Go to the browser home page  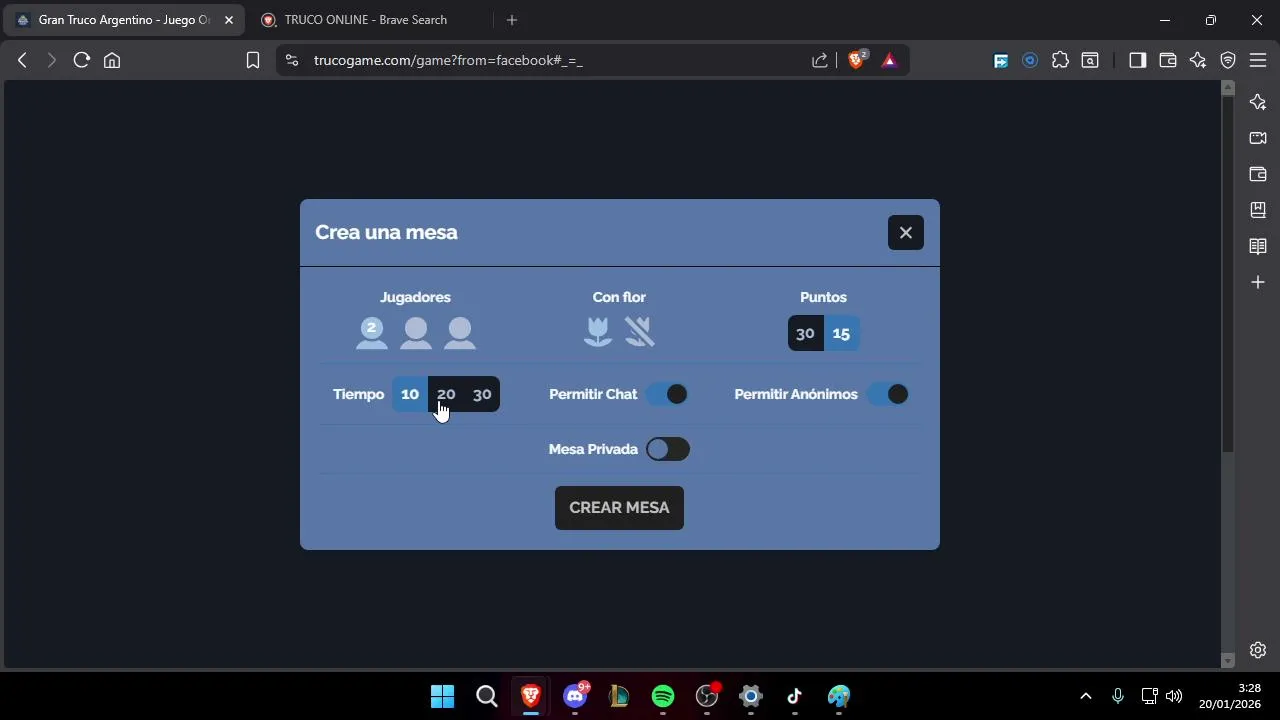pyautogui.click(x=112, y=60)
